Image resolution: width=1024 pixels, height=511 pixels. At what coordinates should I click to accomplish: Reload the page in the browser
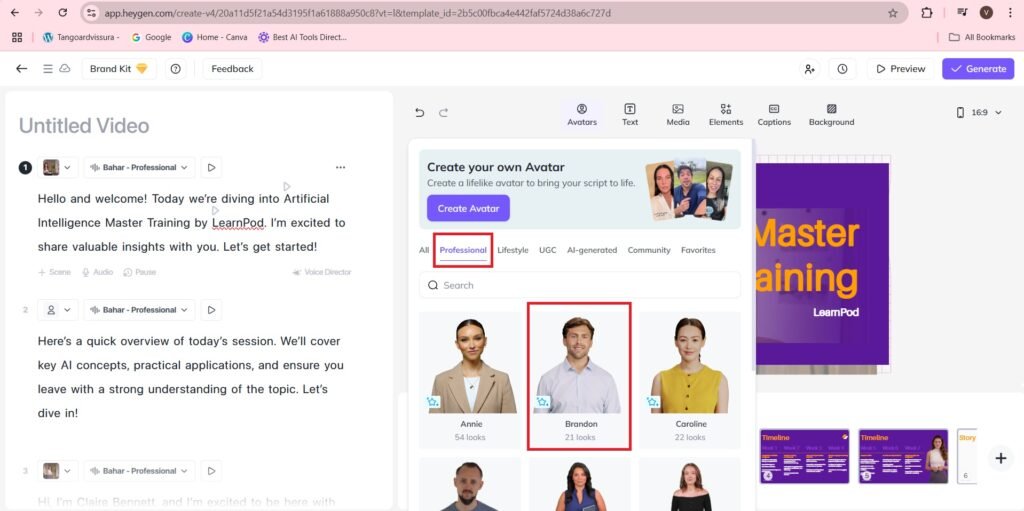63,12
